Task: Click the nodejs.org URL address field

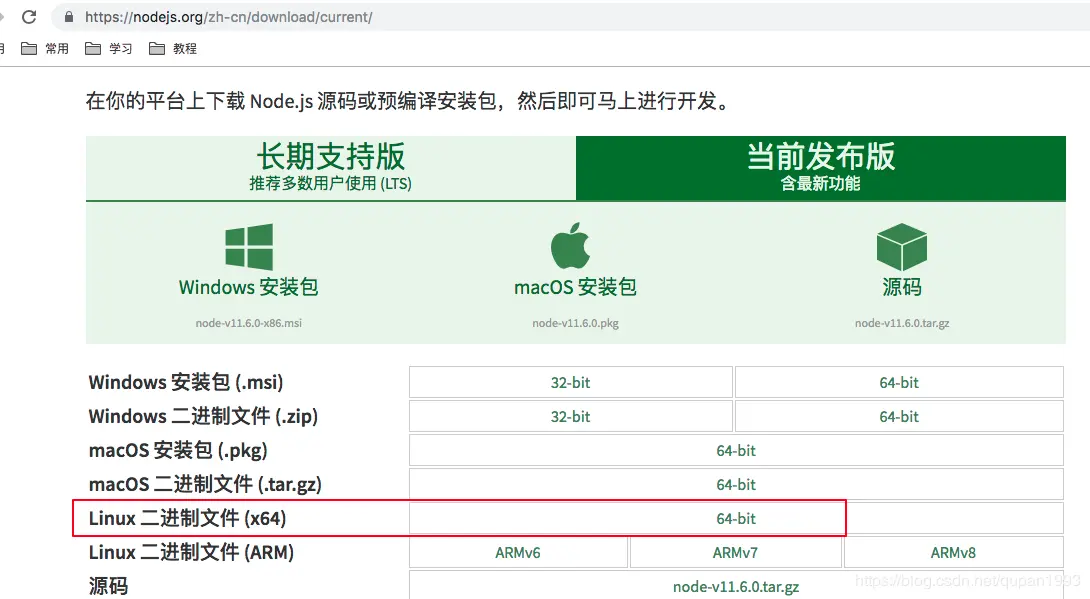Action: 570,17
